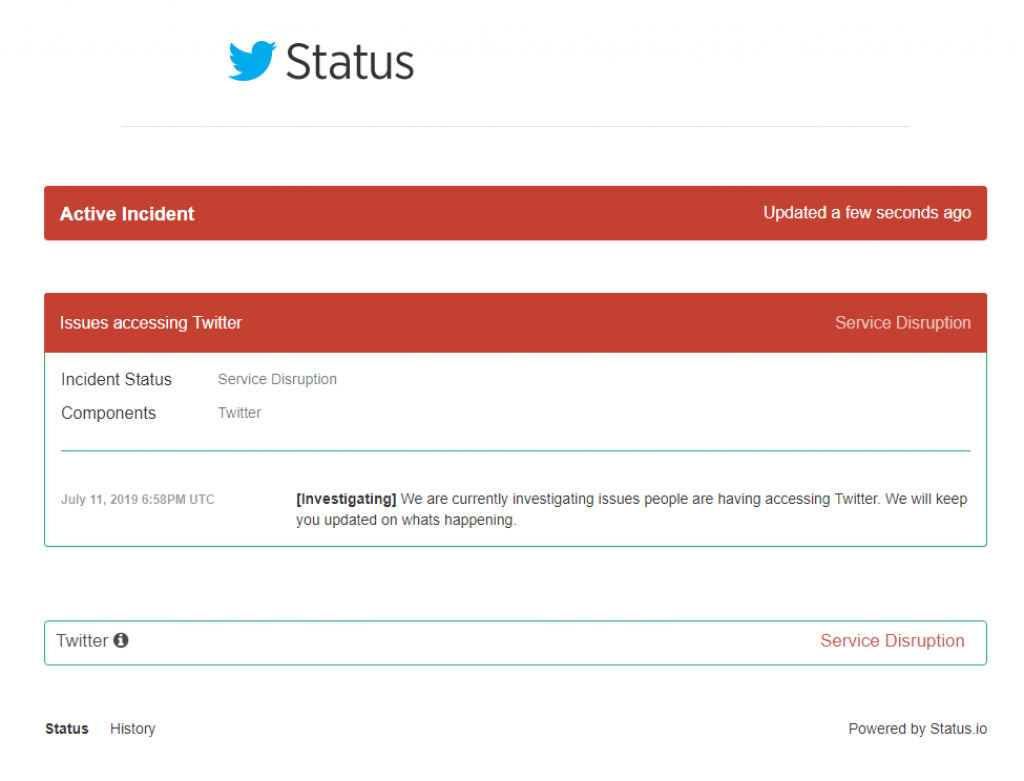This screenshot has height=781, width=1024.
Task: Click the Components label
Action: [x=108, y=413]
